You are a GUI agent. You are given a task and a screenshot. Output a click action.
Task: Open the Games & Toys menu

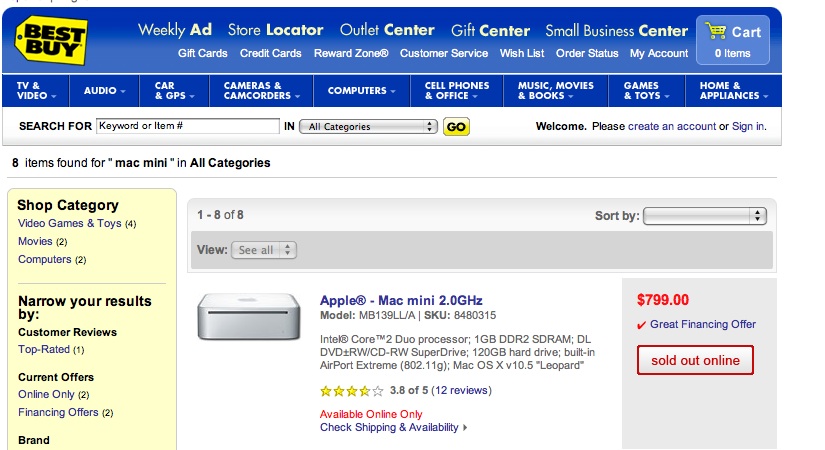coord(647,91)
